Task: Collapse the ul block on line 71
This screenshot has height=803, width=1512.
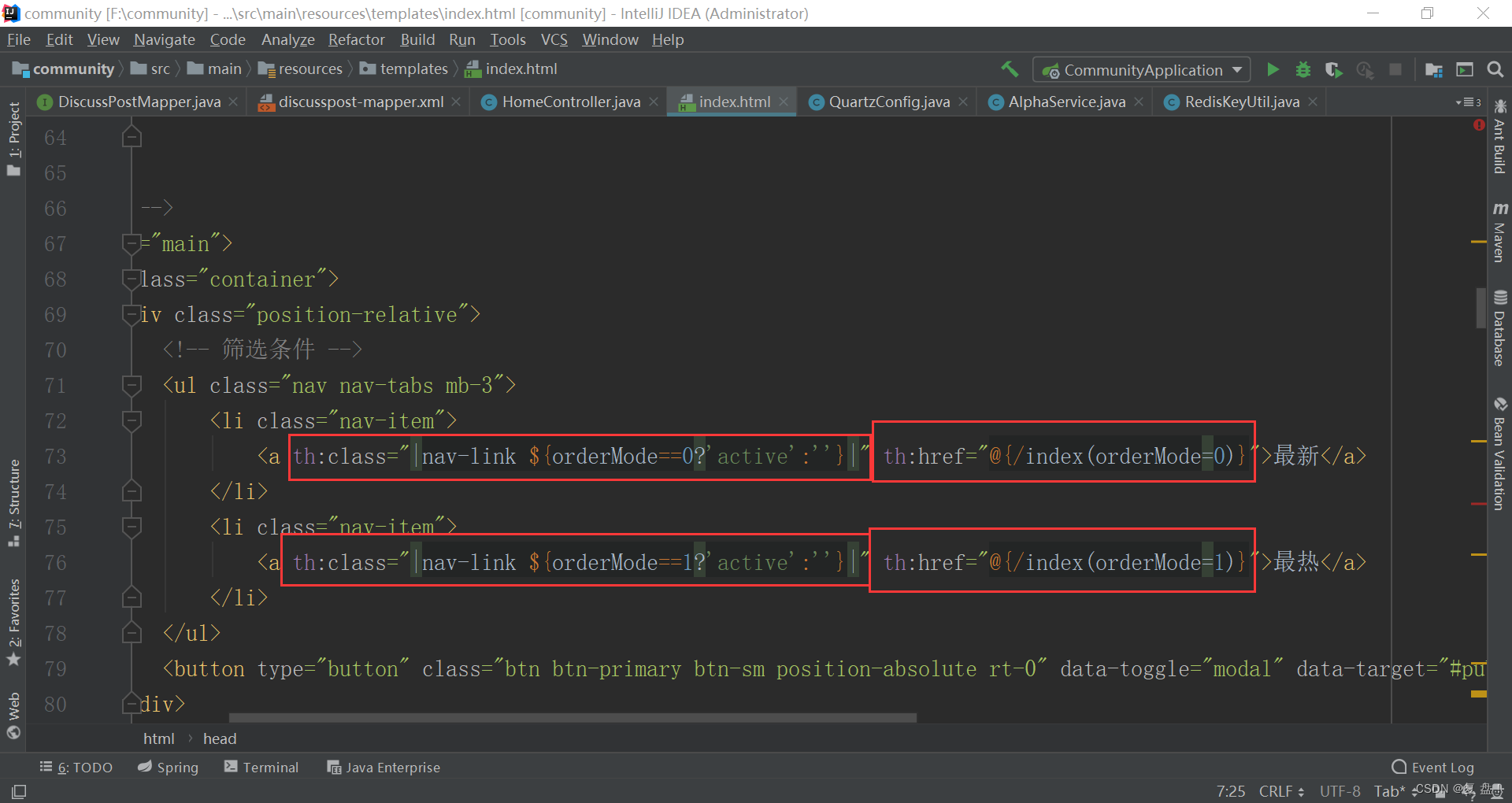Action: 132,386
